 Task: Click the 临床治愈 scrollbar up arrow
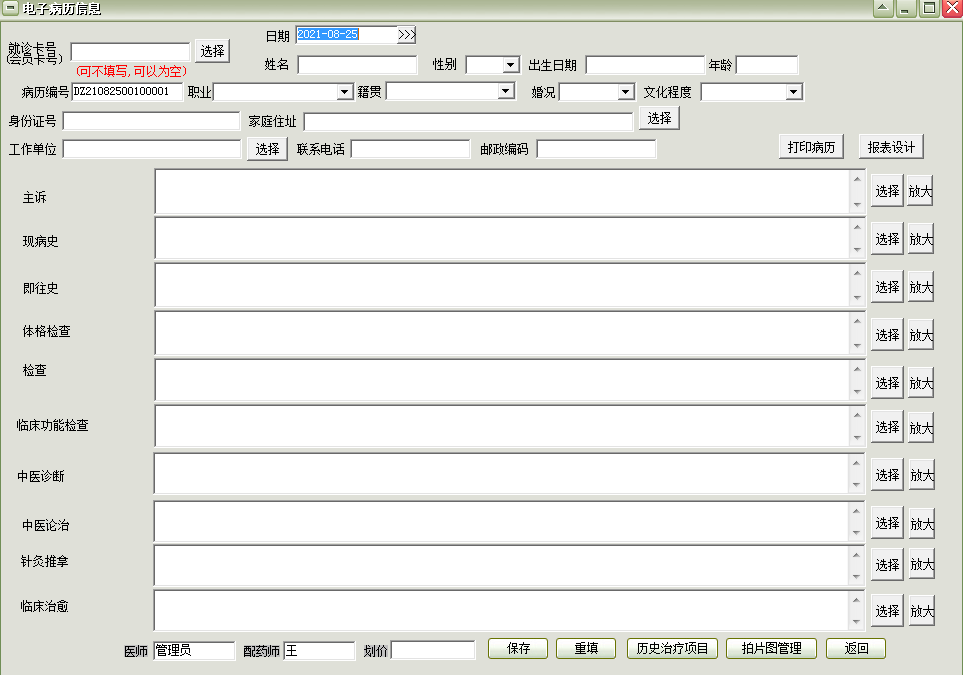857,600
